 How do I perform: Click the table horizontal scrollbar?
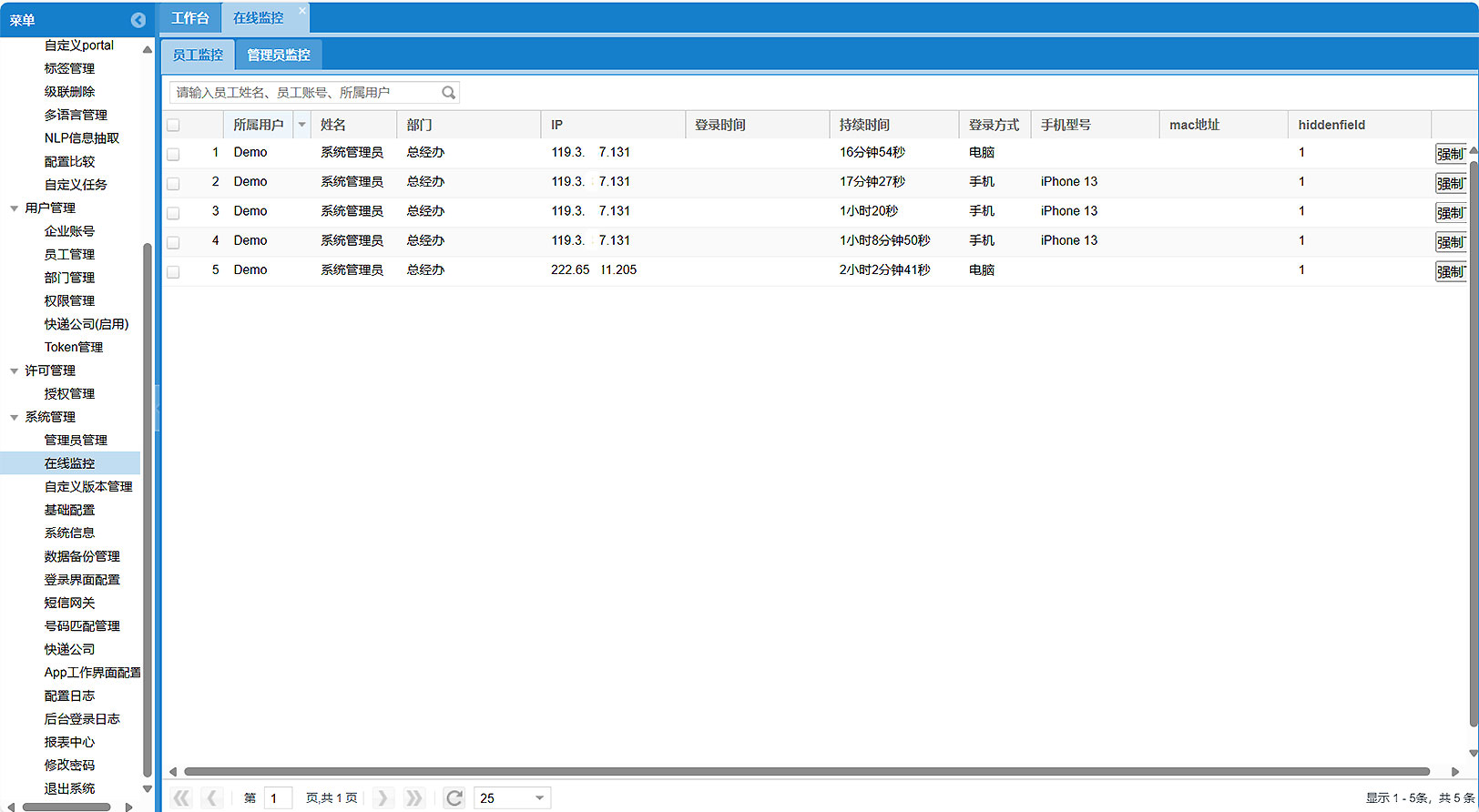point(807,771)
